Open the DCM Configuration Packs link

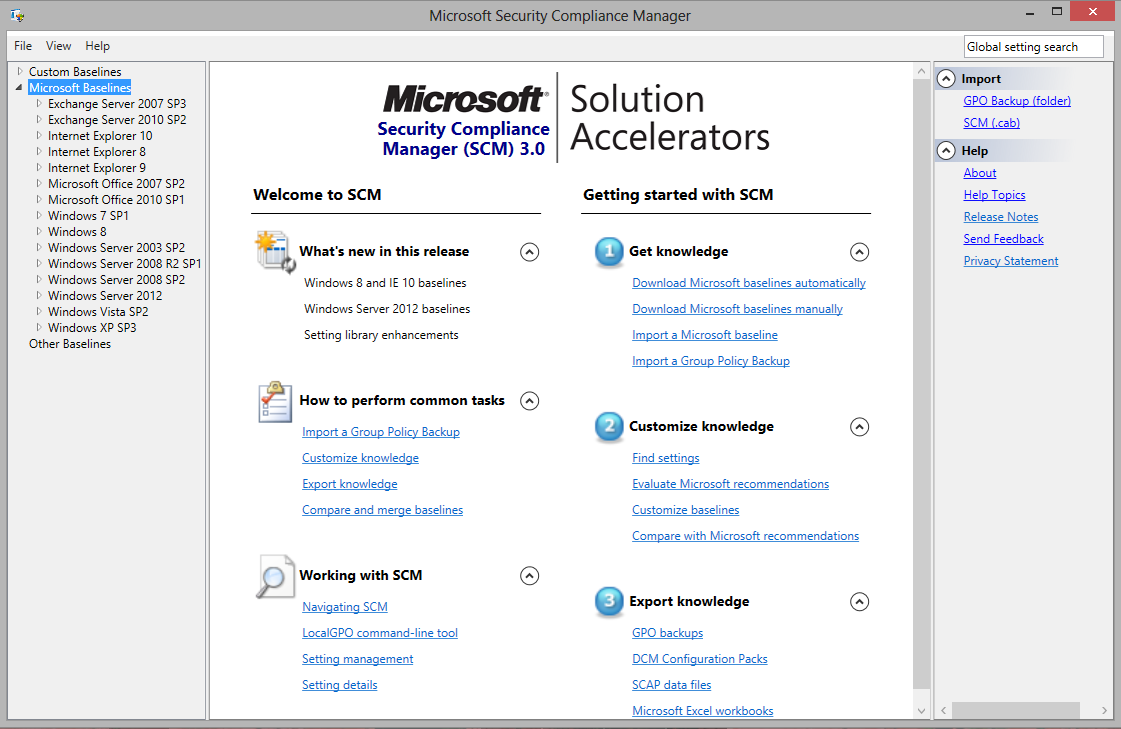click(699, 658)
